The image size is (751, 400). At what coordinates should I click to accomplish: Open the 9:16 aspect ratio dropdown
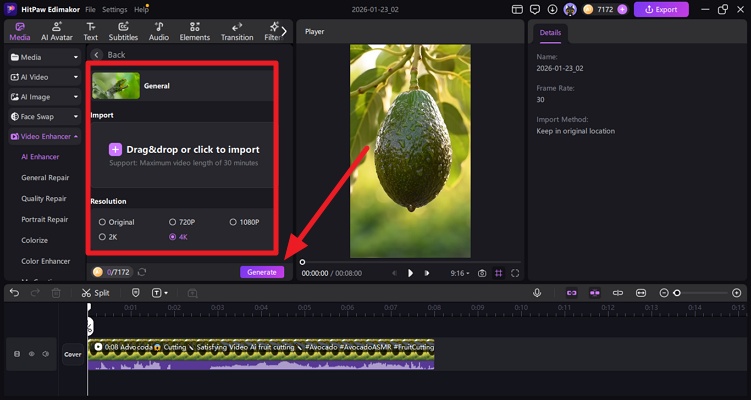pyautogui.click(x=460, y=273)
